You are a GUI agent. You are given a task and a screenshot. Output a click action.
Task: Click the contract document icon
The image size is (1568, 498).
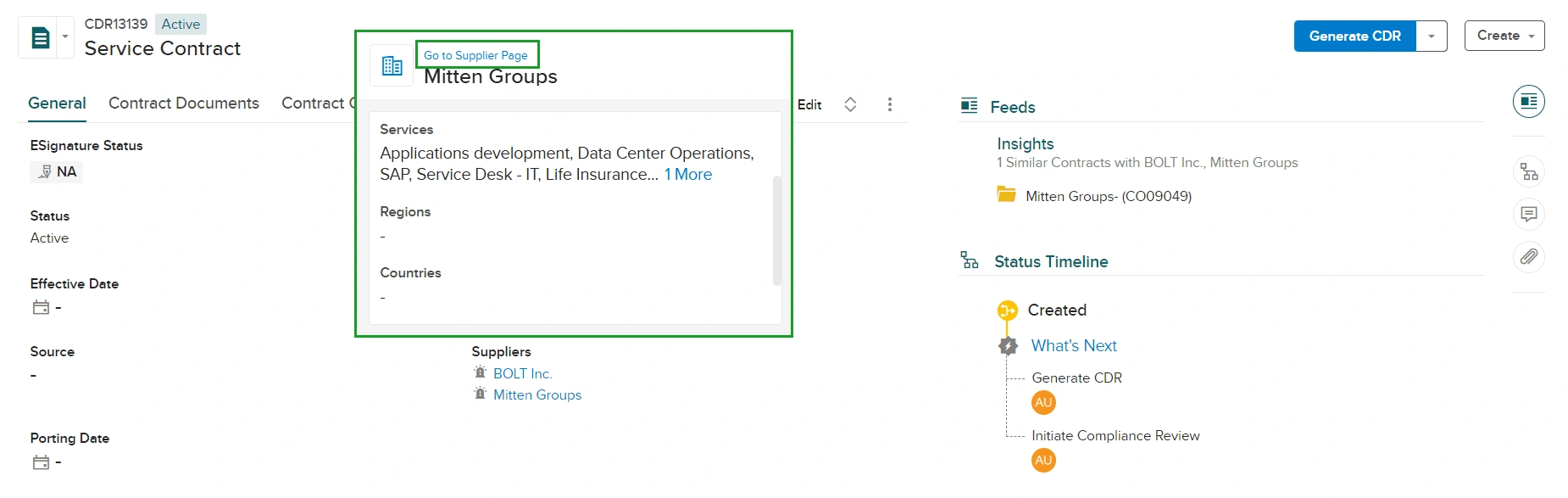[40, 37]
